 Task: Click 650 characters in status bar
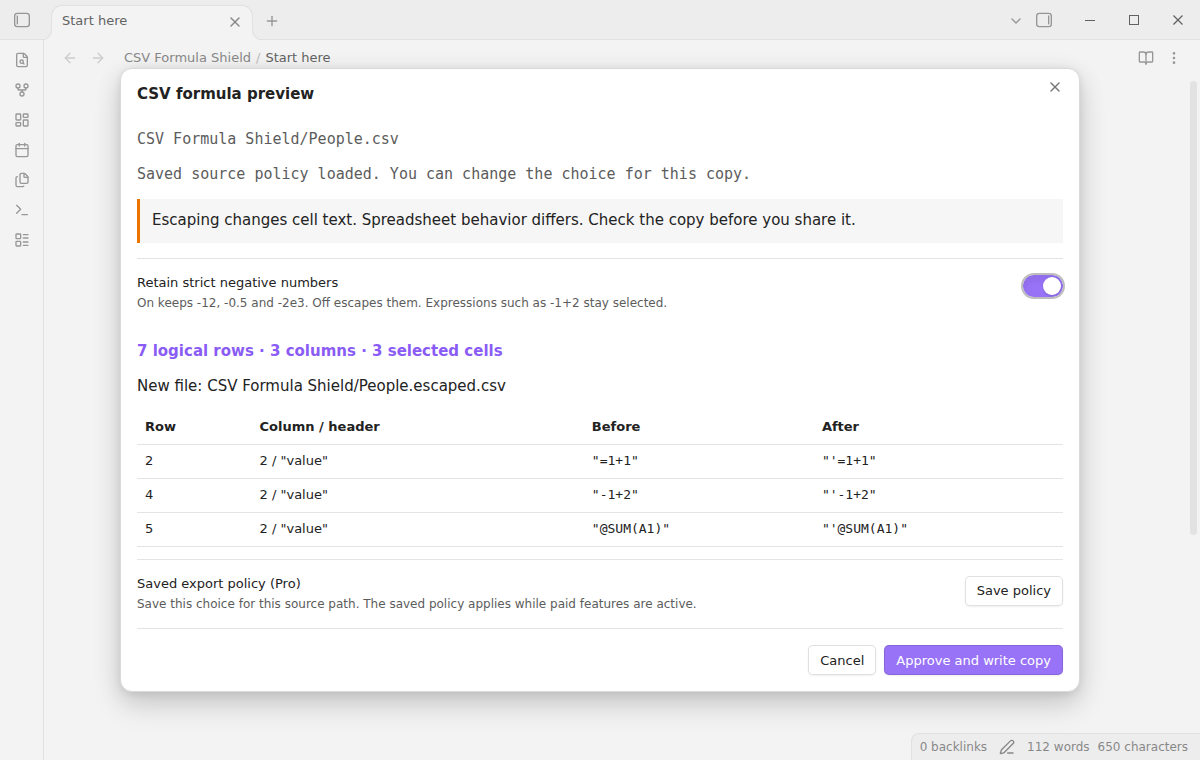pos(1143,747)
